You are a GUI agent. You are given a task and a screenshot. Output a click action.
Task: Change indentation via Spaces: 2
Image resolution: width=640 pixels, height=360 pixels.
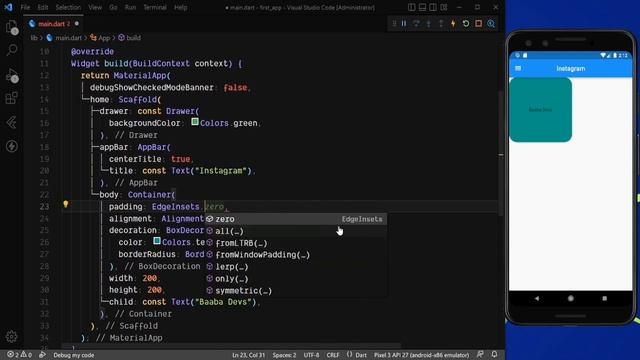[x=284, y=355]
